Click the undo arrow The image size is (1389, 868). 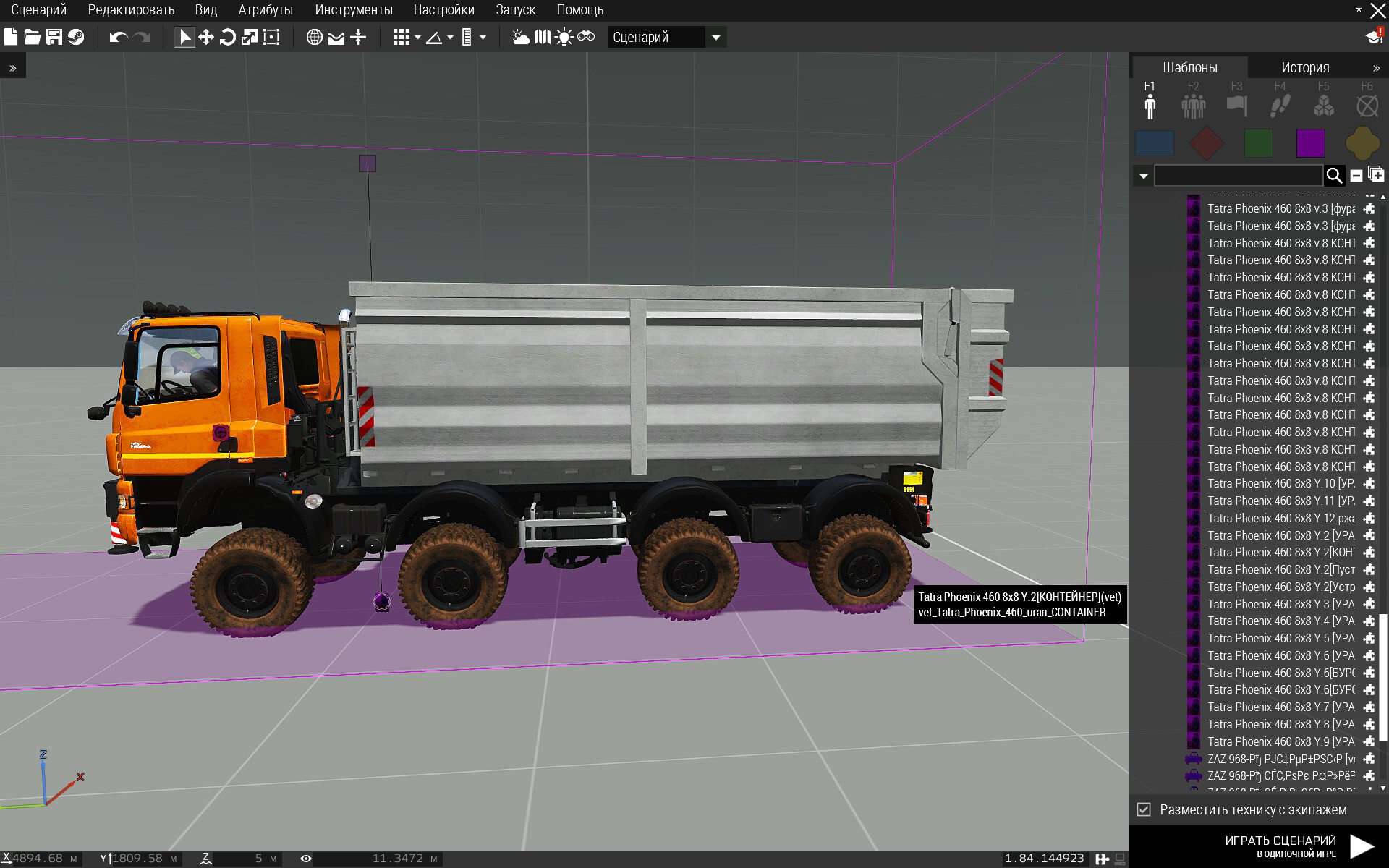point(118,37)
